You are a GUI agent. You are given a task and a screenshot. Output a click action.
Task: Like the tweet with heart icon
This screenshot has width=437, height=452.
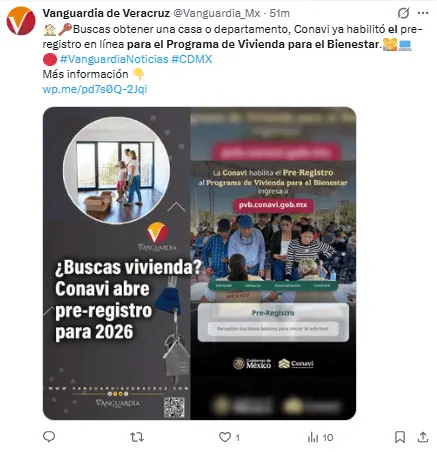click(225, 437)
